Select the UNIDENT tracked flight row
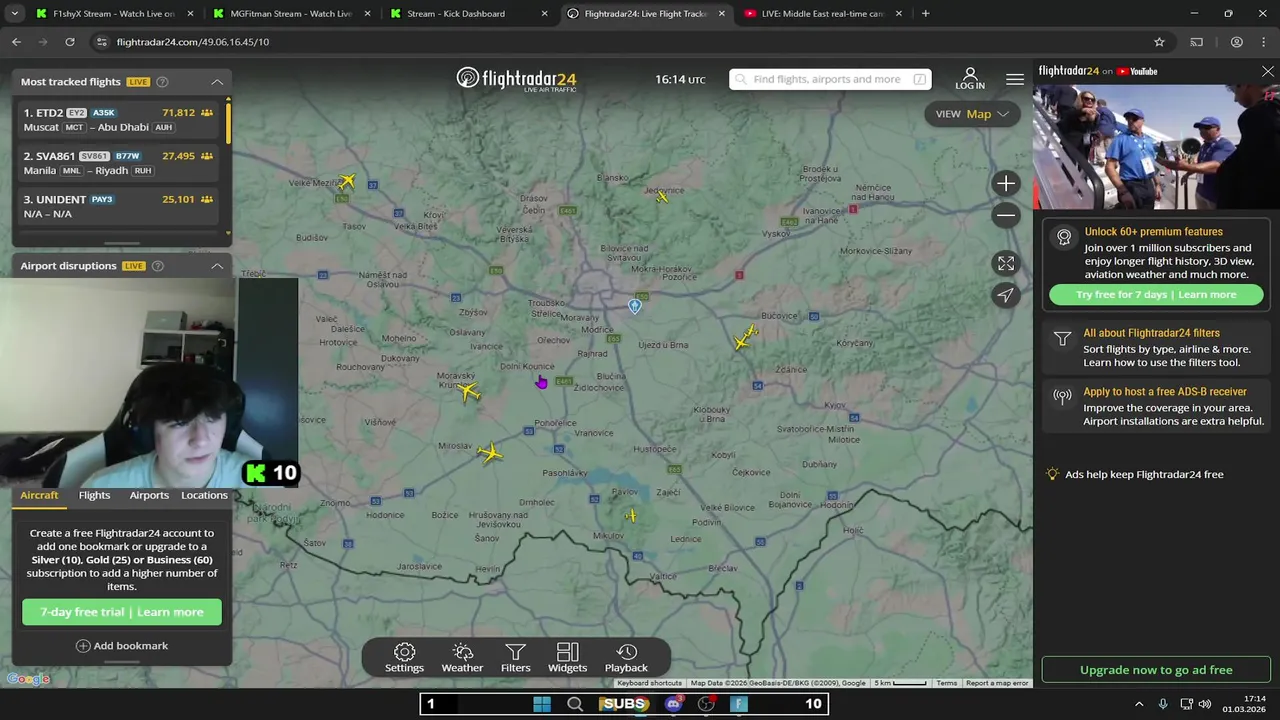 120,206
